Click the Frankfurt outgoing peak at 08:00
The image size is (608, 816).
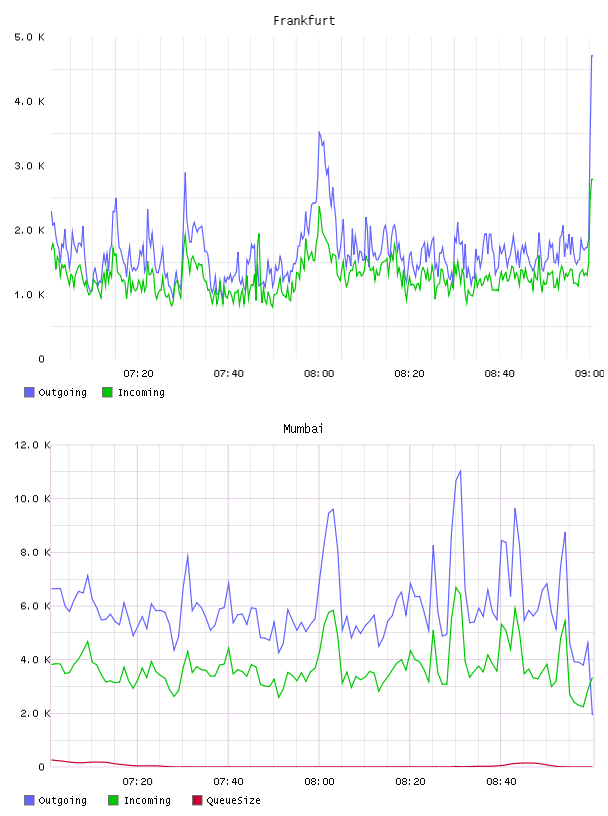tap(319, 132)
